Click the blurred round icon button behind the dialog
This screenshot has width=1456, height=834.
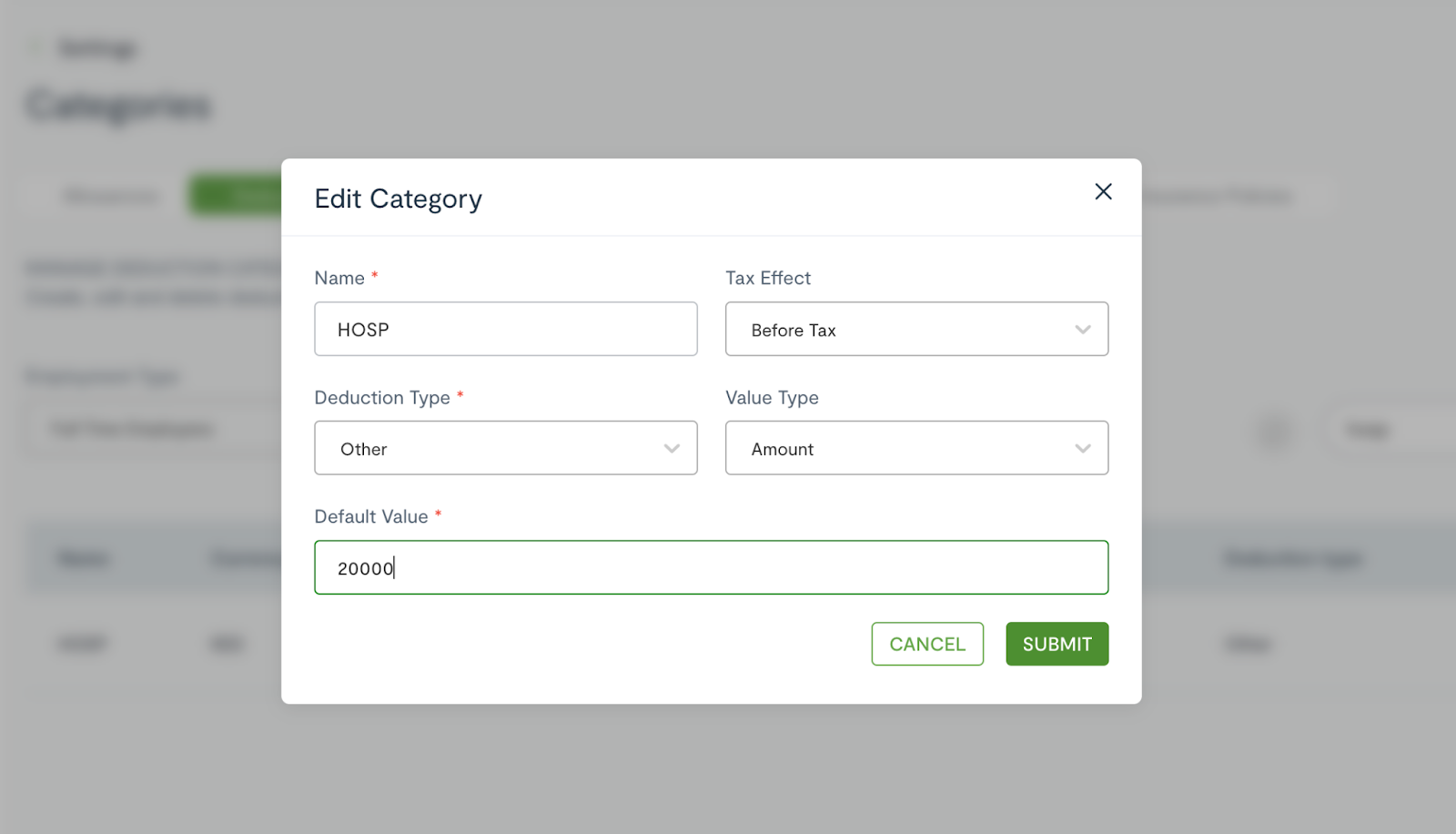pyautogui.click(x=1275, y=431)
